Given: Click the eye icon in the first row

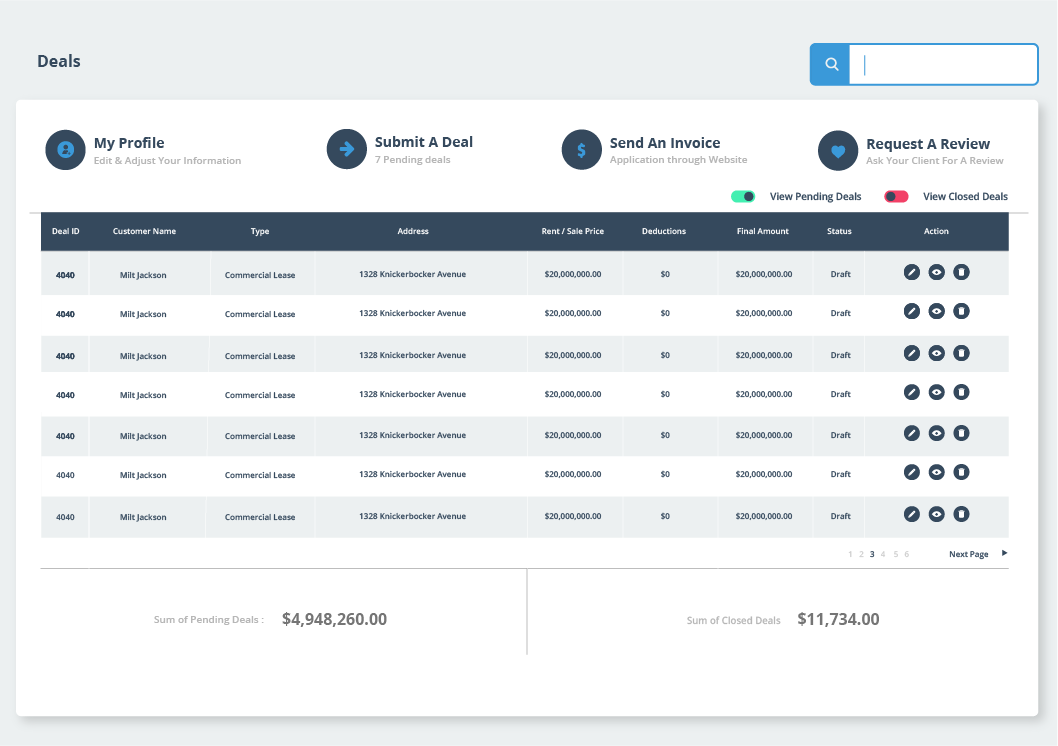Looking at the screenshot, I should pos(936,272).
